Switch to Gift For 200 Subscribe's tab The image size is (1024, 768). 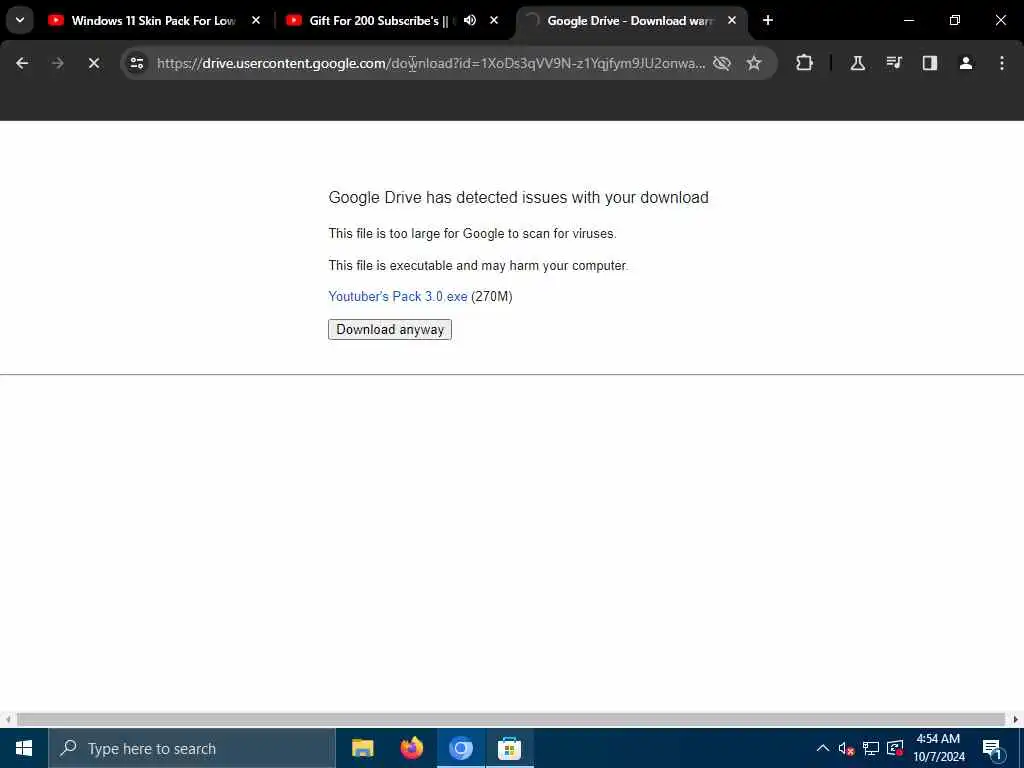[x=379, y=20]
